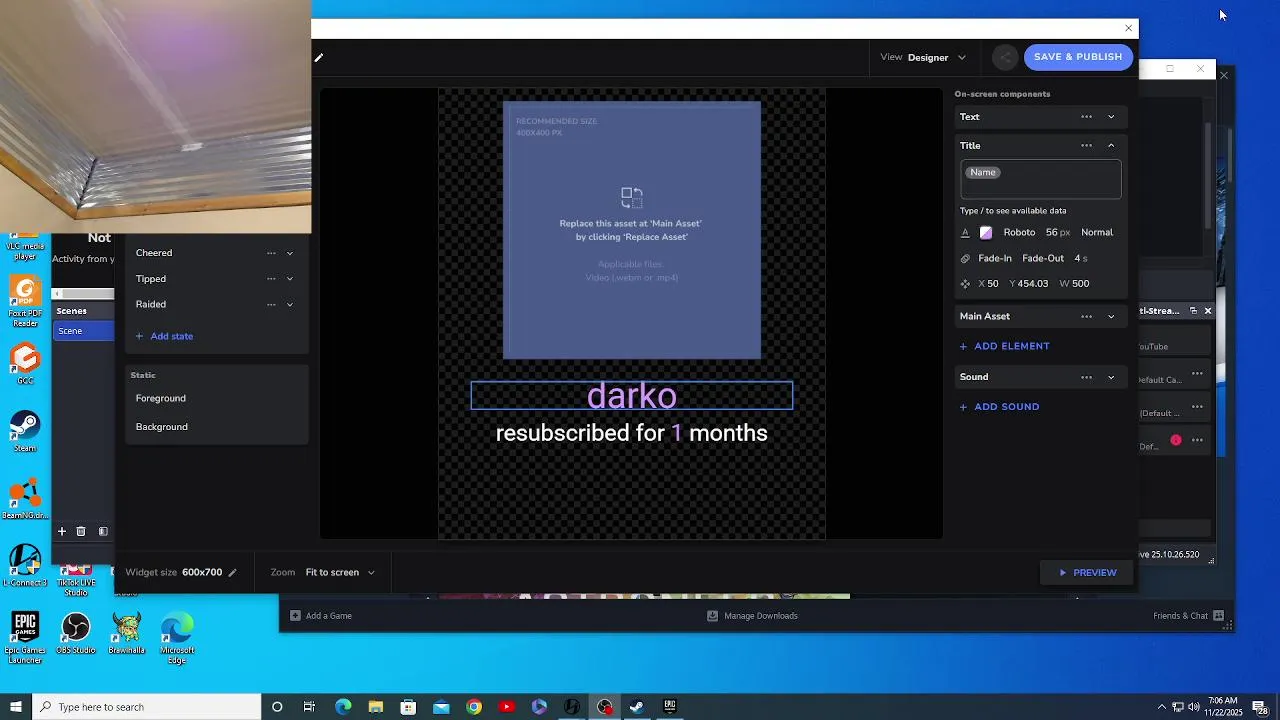1280x720 pixels.
Task: Click Manage Downloads in Steam window
Action: pyautogui.click(x=752, y=616)
